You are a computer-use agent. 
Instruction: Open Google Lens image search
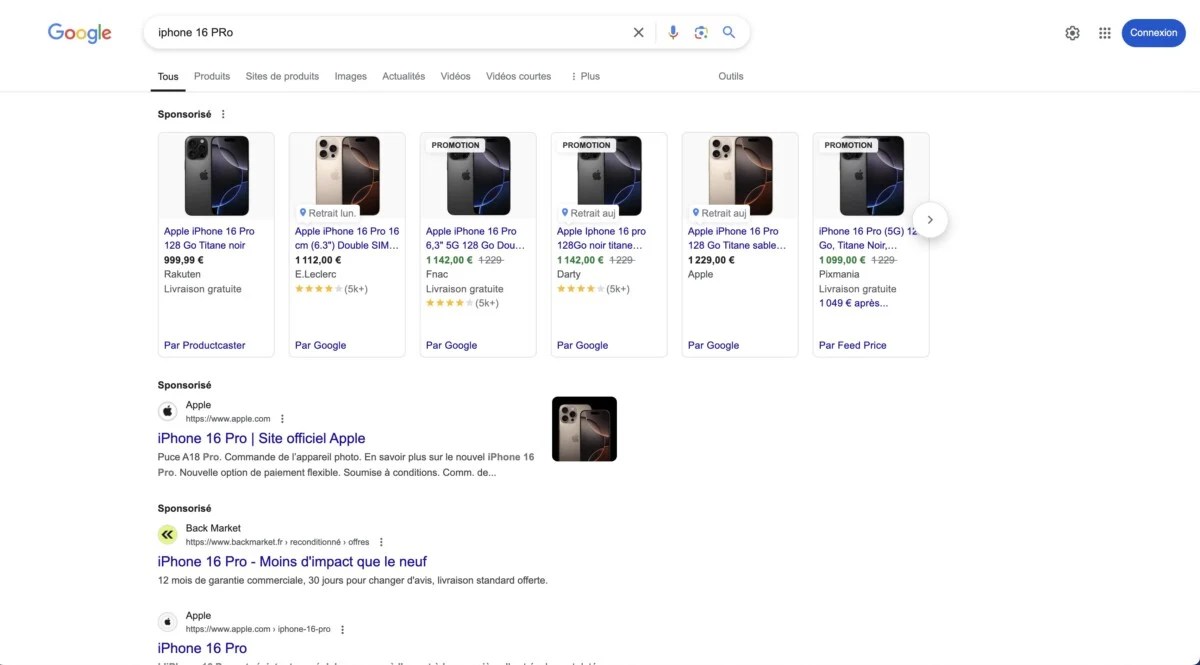(701, 33)
